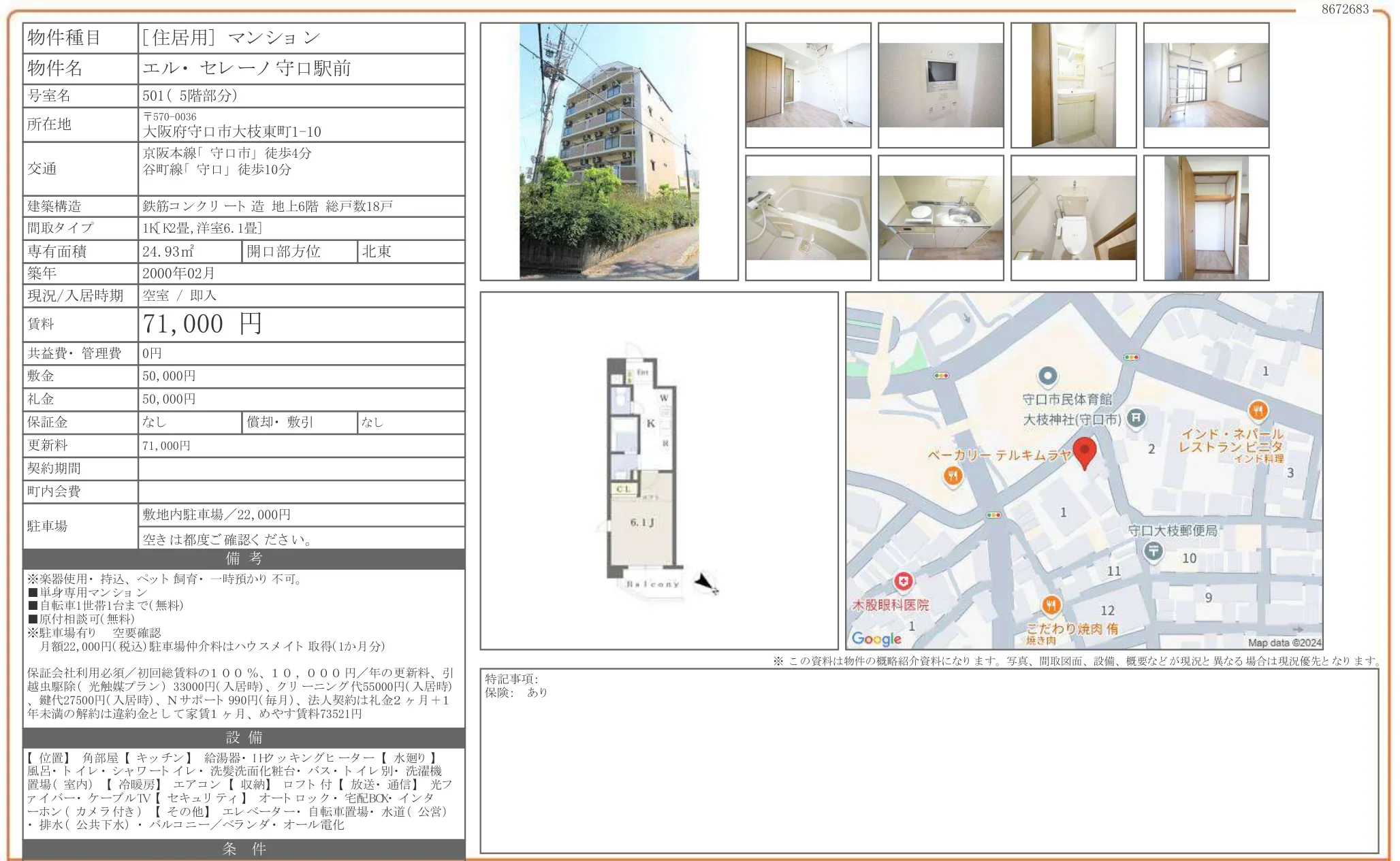Open the intercom monitor photo thumbnail
The width and height of the screenshot is (1400, 861).
940,85
